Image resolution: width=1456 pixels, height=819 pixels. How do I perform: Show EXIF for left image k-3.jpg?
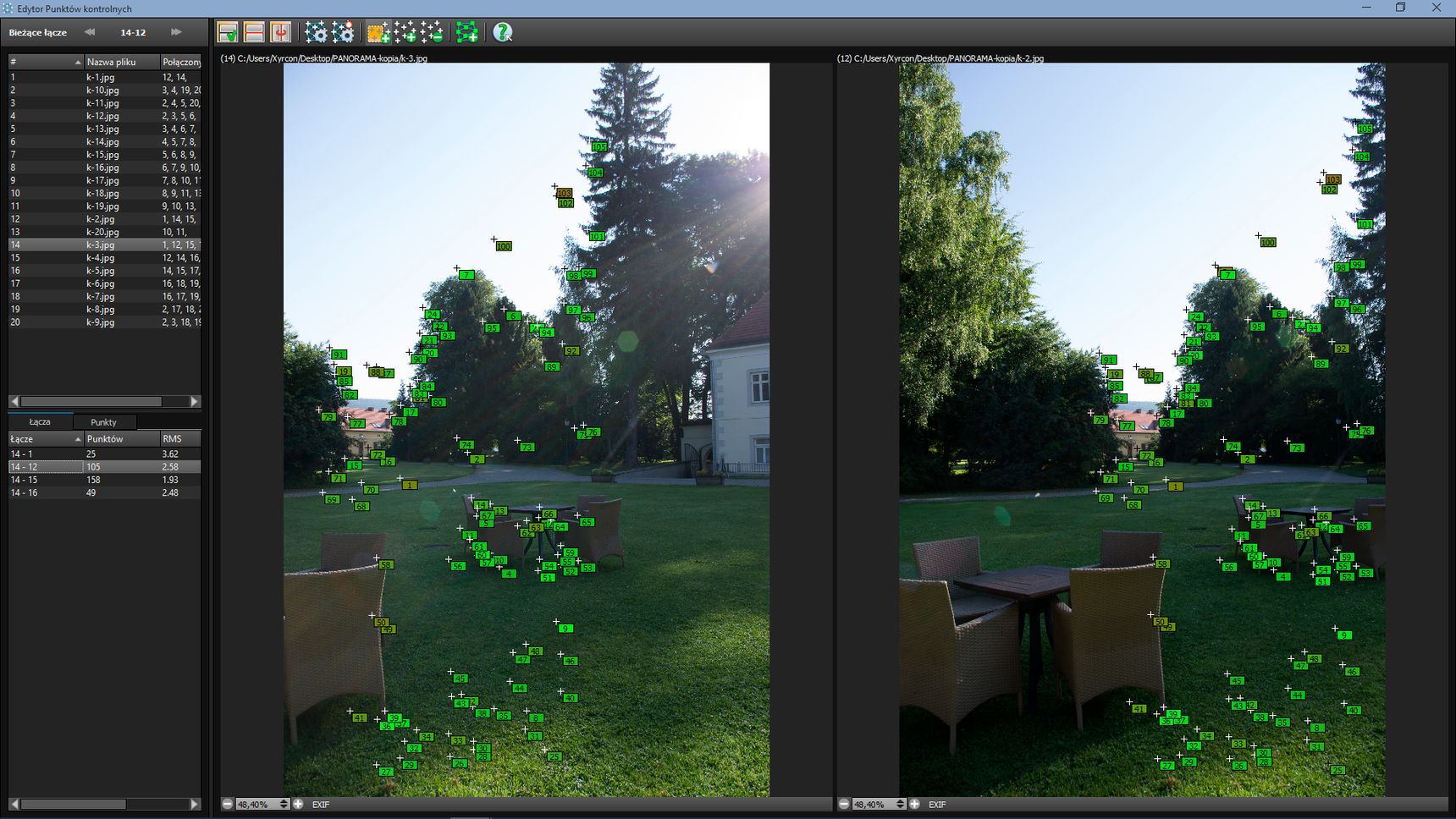click(321, 805)
